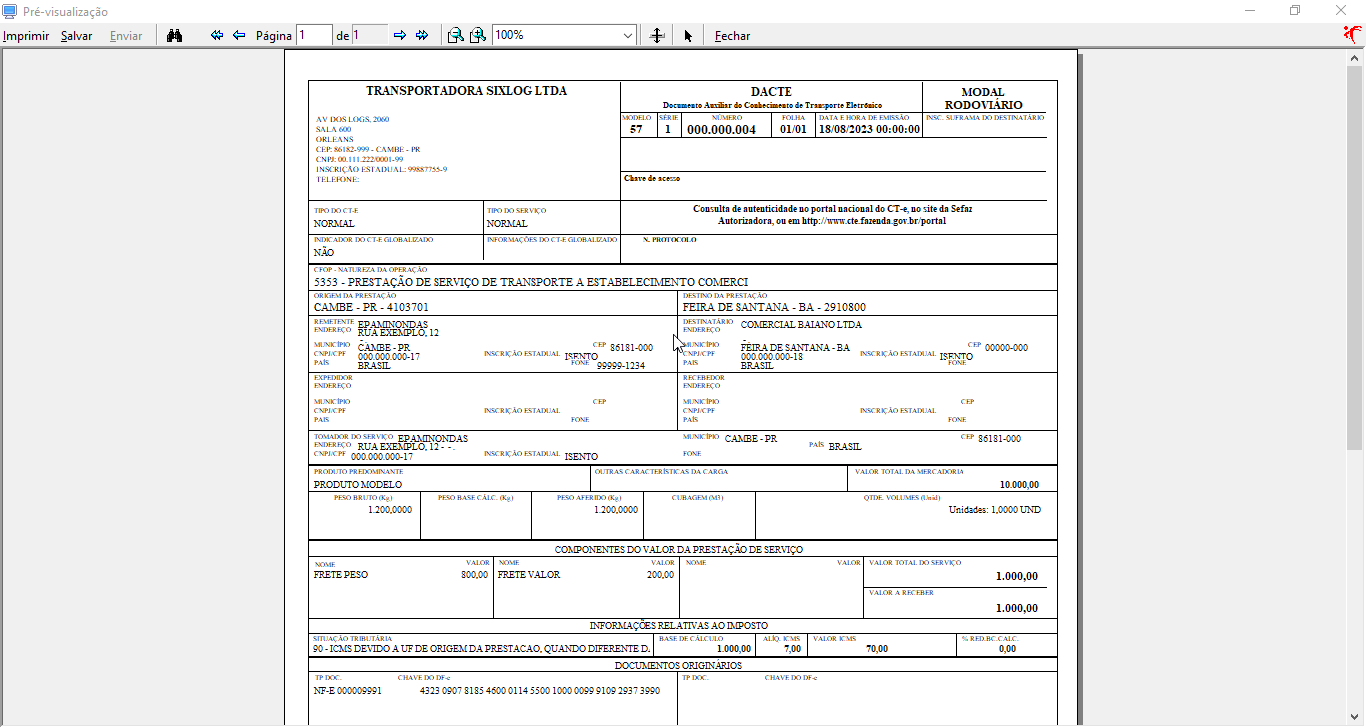Click 'TRANSPORTADORA SIXLOG LTDA' heading
This screenshot has width=1366, height=728.
(466, 91)
